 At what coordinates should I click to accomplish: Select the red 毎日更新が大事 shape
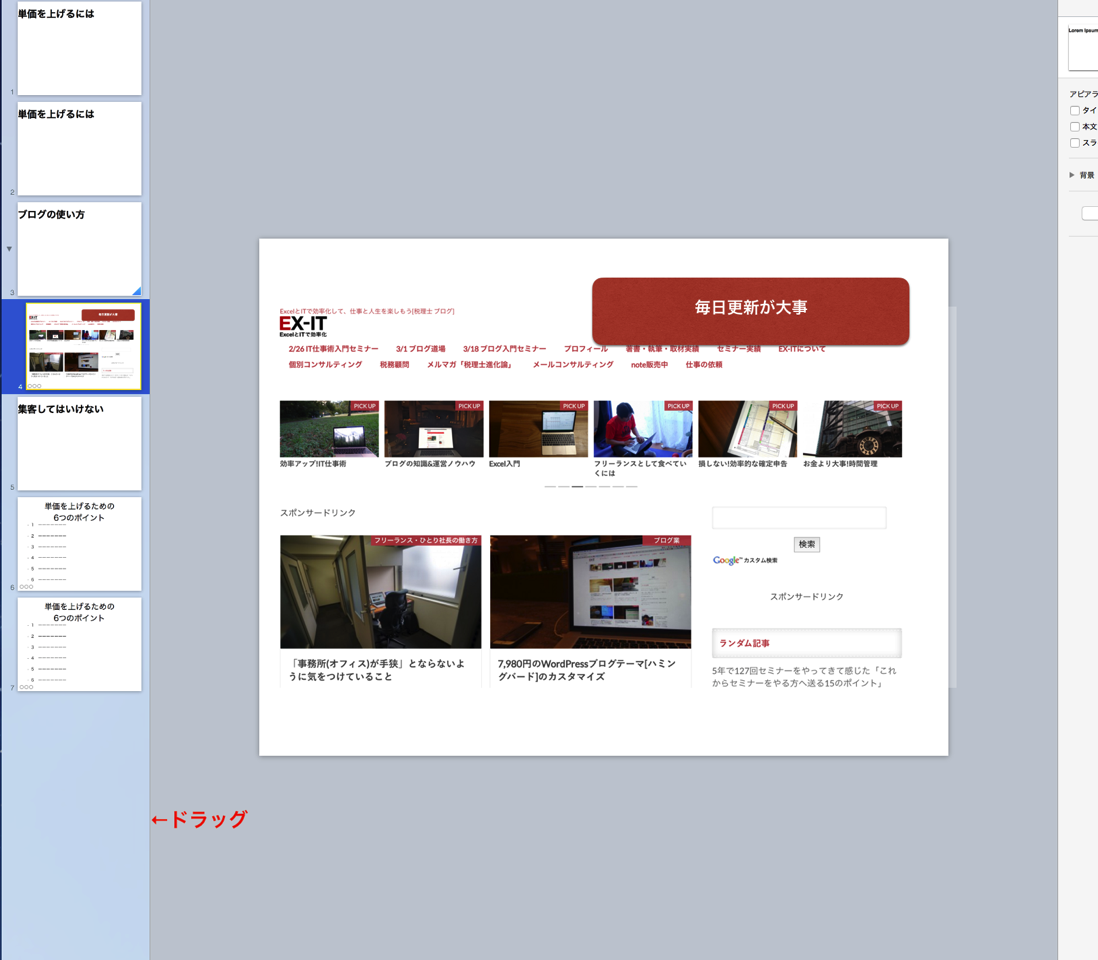point(751,311)
